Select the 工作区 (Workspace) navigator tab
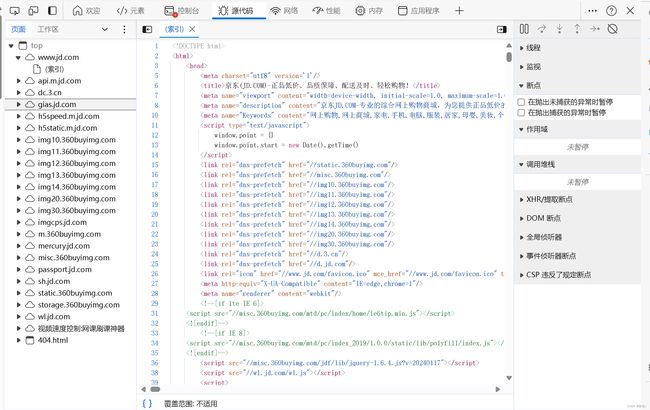This screenshot has height=410, width=650. 48,29
